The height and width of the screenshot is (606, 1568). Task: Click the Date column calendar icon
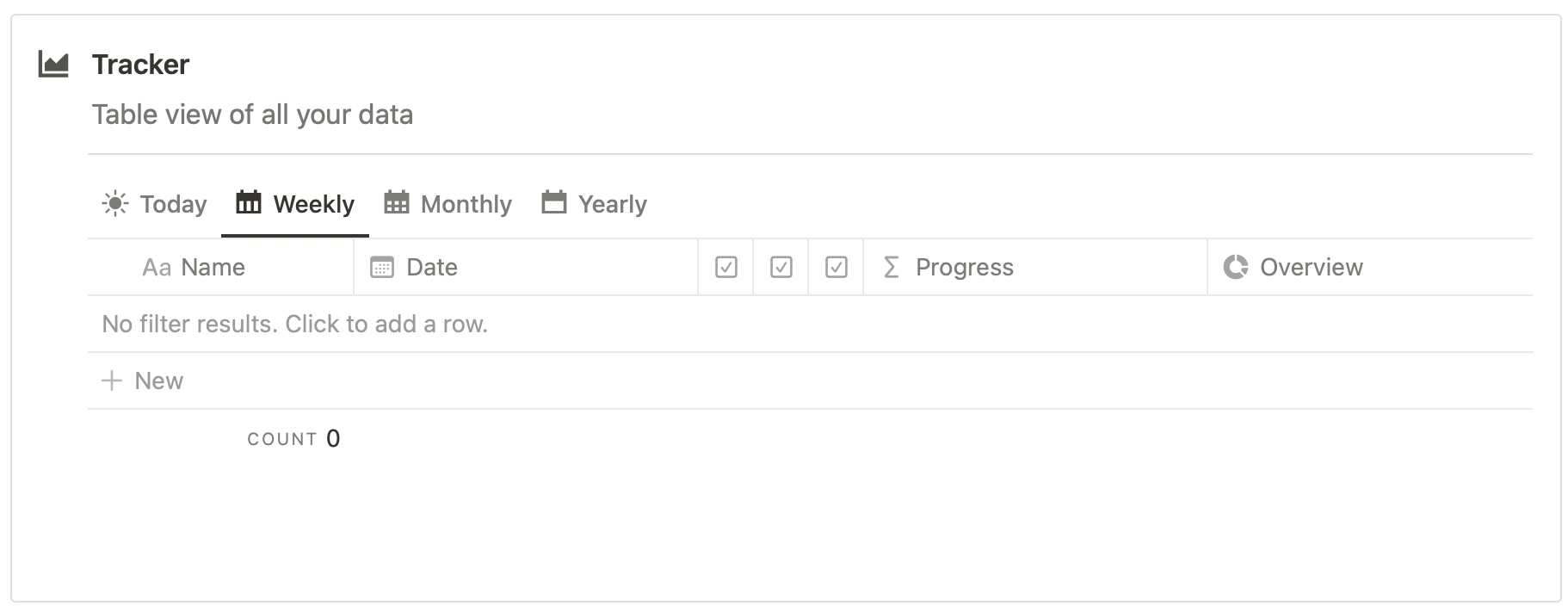381,268
